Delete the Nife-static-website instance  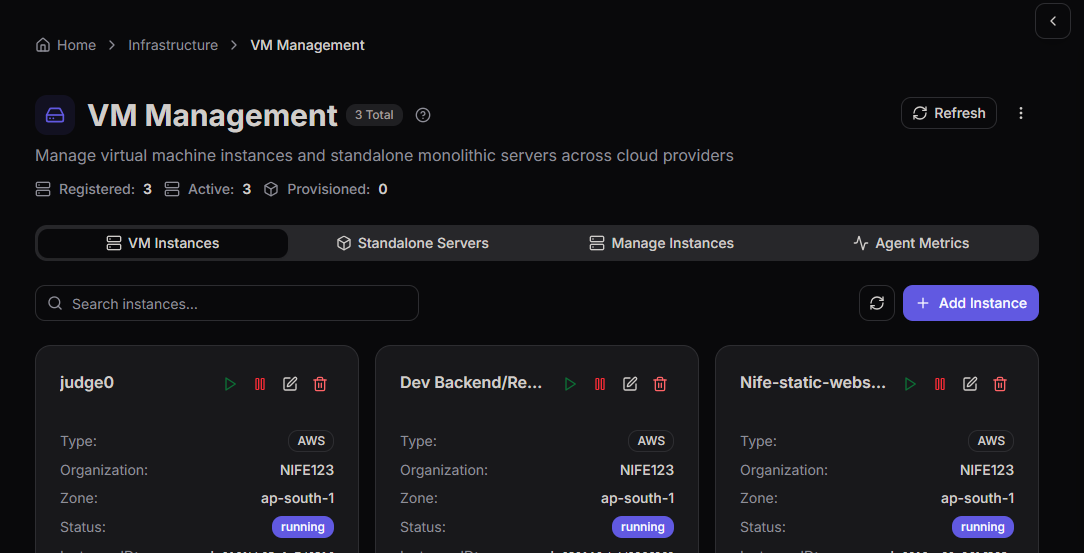tap(1000, 384)
